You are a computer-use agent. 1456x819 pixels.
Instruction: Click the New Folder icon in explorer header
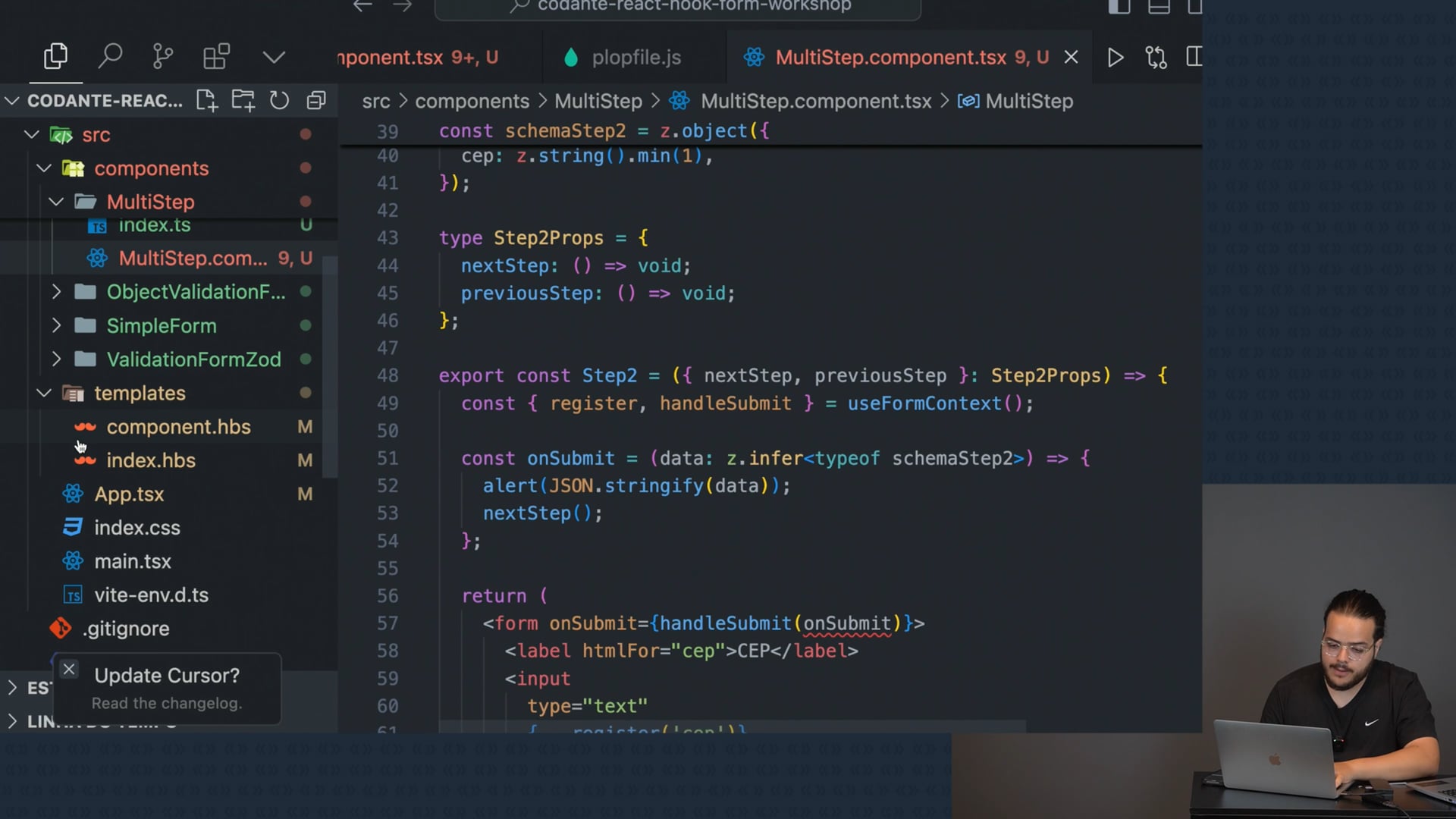[x=243, y=101]
